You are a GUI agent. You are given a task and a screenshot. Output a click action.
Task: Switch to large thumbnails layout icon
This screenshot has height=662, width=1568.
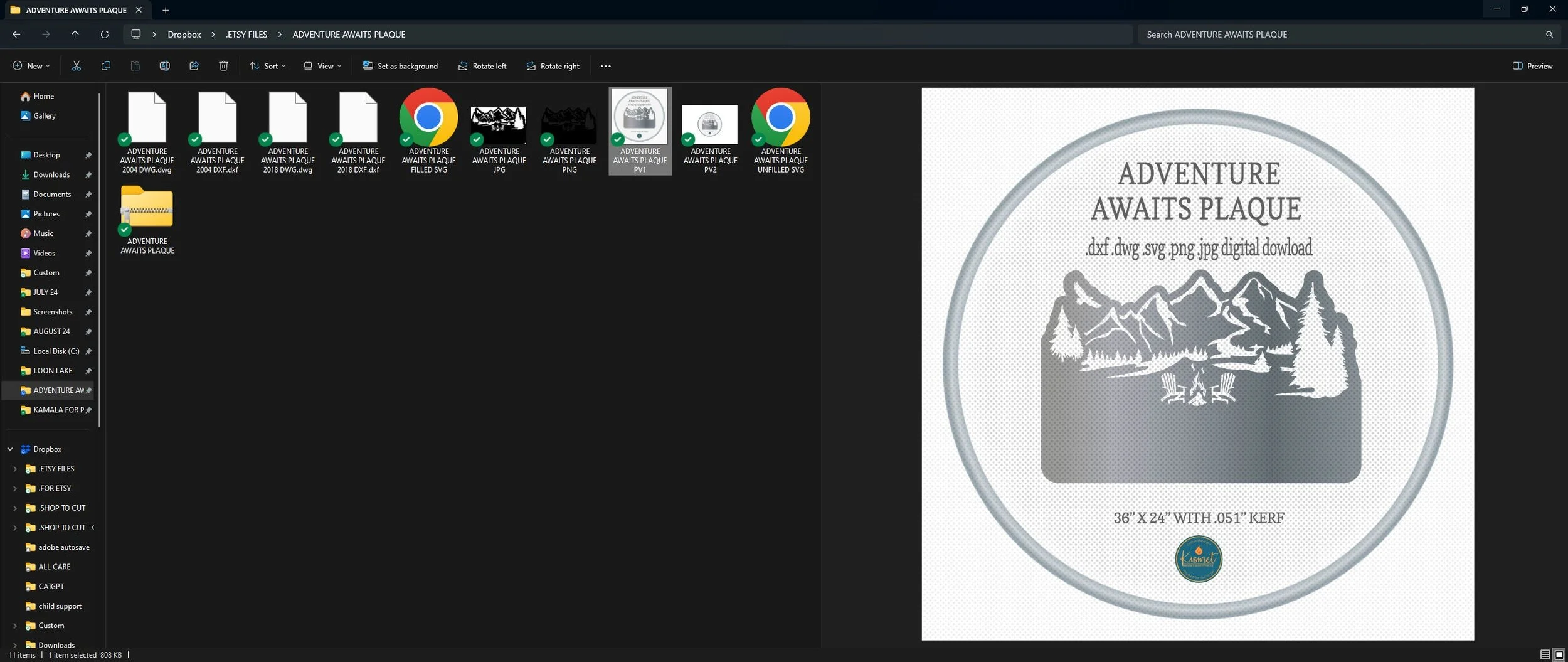click(1559, 654)
